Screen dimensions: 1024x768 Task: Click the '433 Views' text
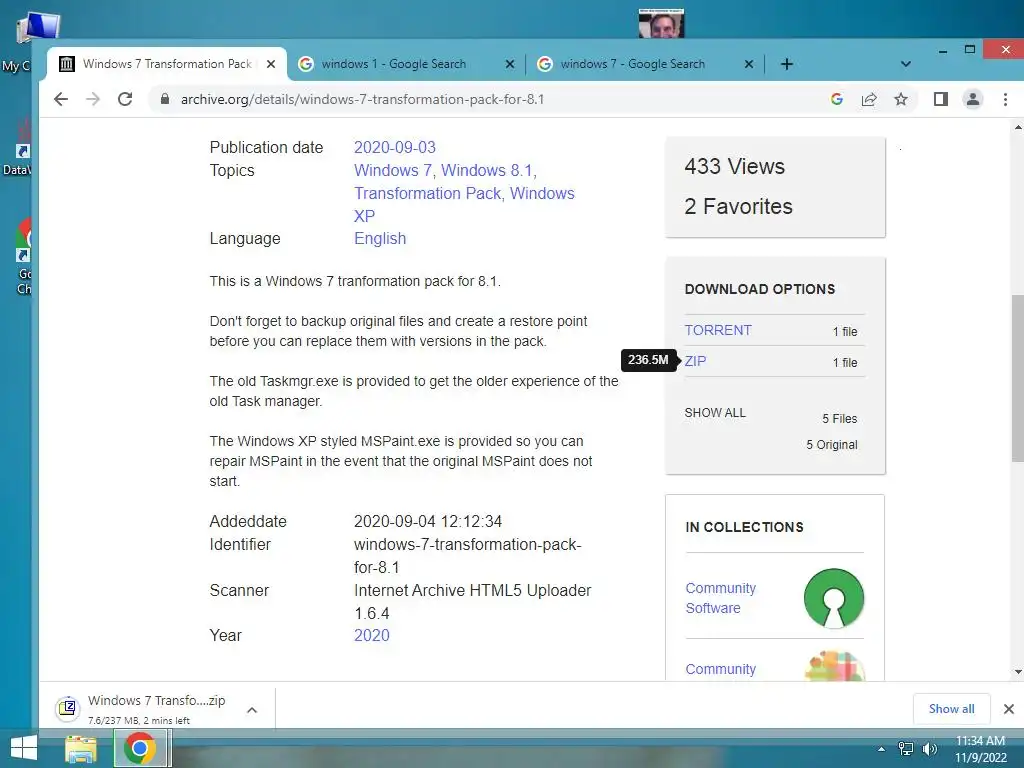coord(734,167)
